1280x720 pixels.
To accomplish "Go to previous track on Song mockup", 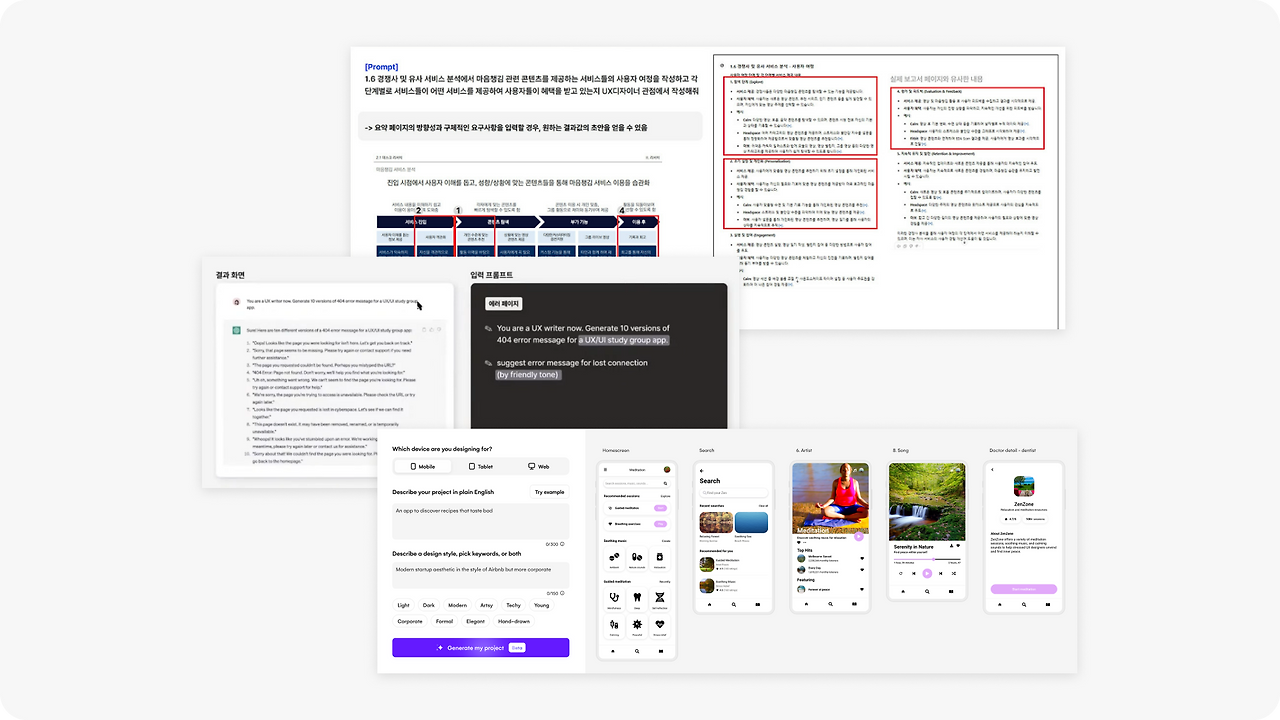I will [x=914, y=573].
